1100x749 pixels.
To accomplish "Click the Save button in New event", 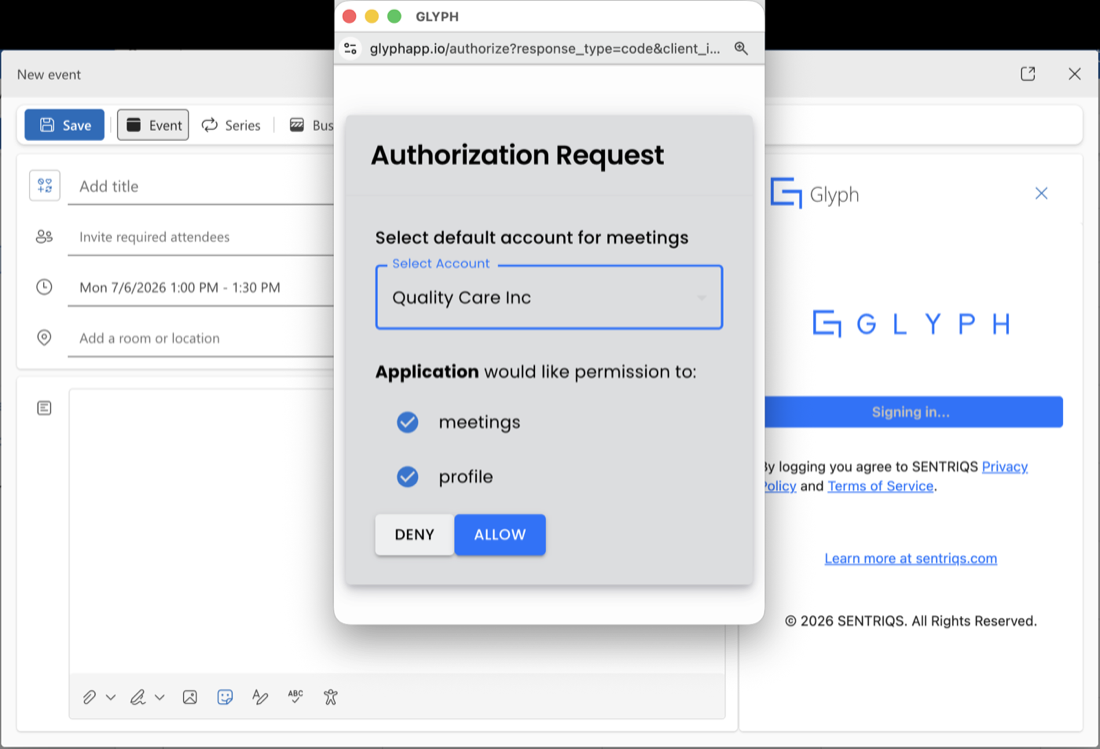I will click(65, 125).
